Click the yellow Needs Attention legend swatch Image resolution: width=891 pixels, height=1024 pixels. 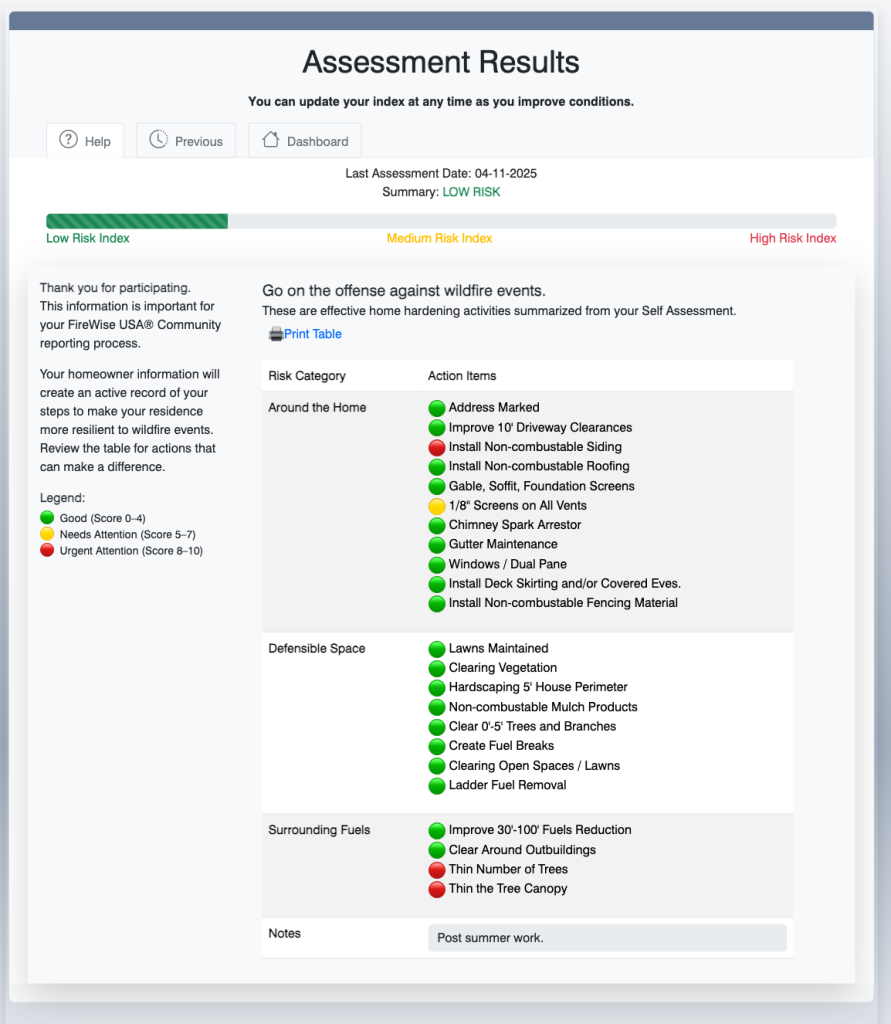tap(47, 534)
